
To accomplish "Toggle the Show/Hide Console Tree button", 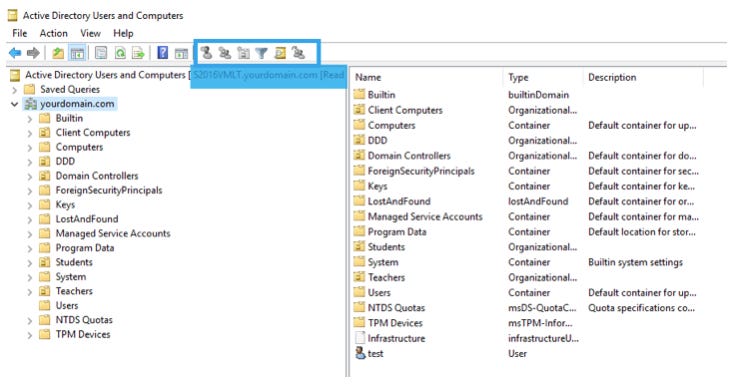I will click(77, 53).
